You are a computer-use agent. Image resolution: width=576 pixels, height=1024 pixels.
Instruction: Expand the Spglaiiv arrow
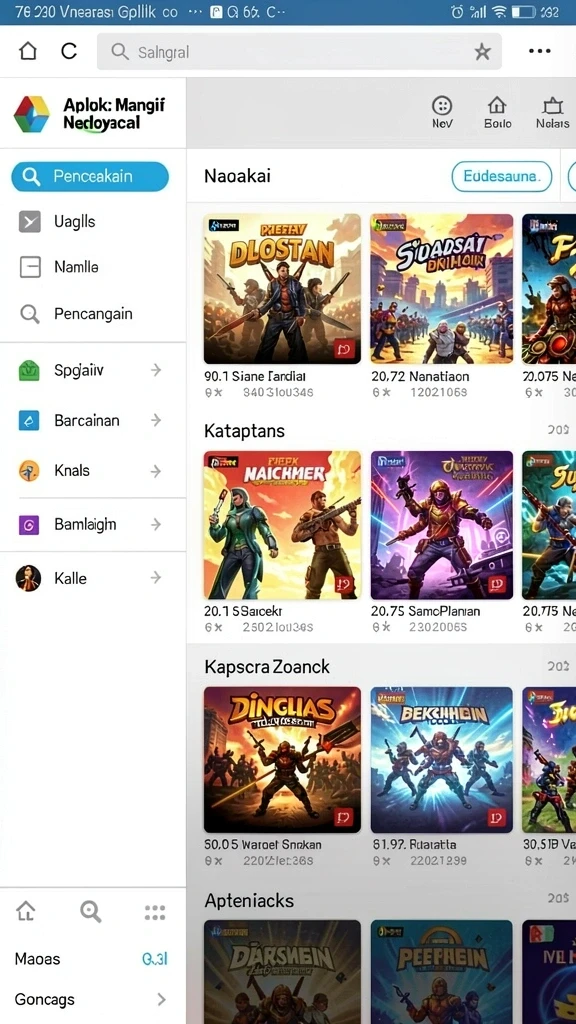point(155,370)
